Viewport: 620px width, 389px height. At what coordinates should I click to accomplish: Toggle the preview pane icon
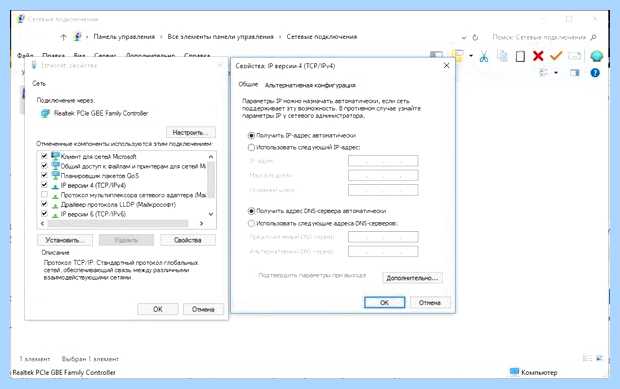click(x=575, y=73)
